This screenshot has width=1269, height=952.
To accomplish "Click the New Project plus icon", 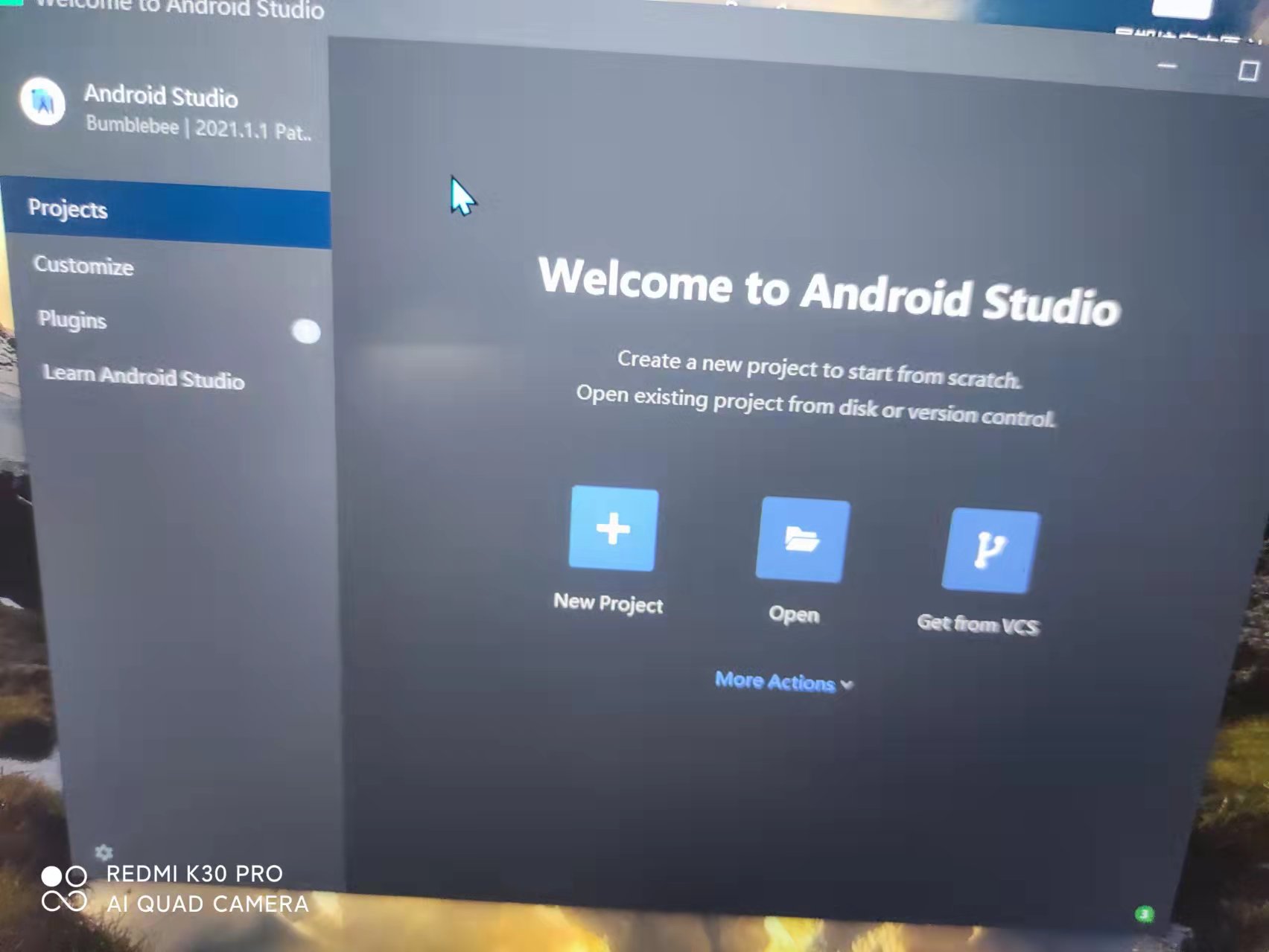I will [613, 530].
